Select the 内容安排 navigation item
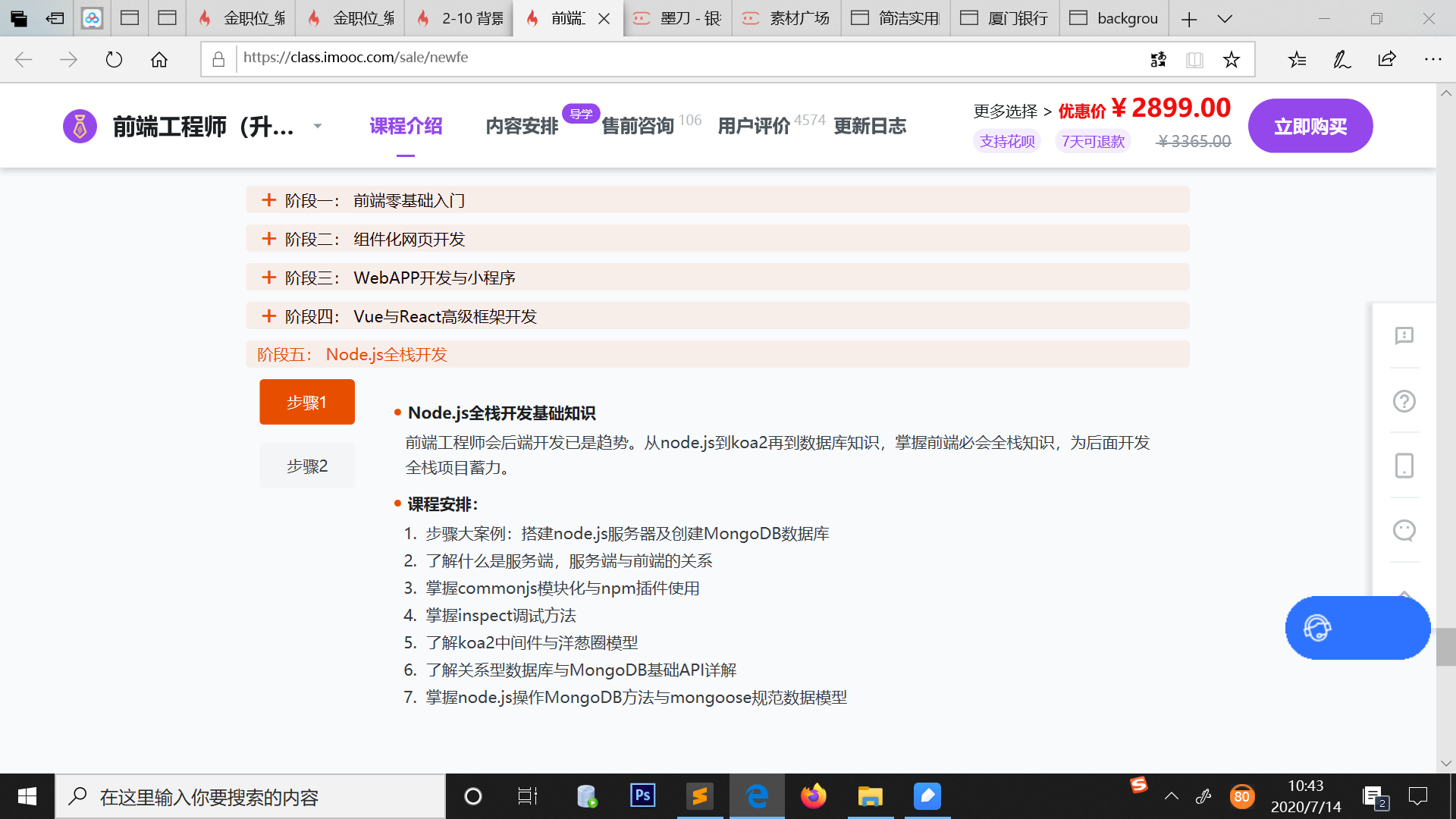This screenshot has width=1456, height=819. pos(522,126)
